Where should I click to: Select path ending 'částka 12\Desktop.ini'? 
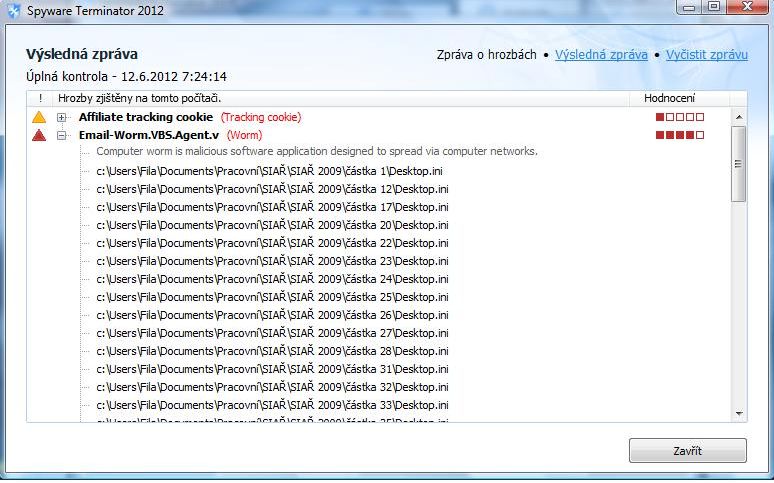click(x=272, y=189)
